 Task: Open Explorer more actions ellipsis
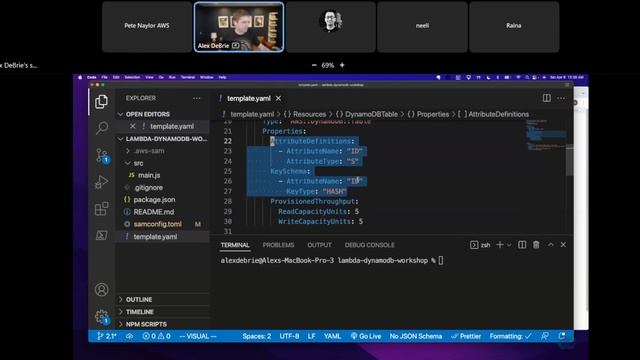[x=197, y=98]
